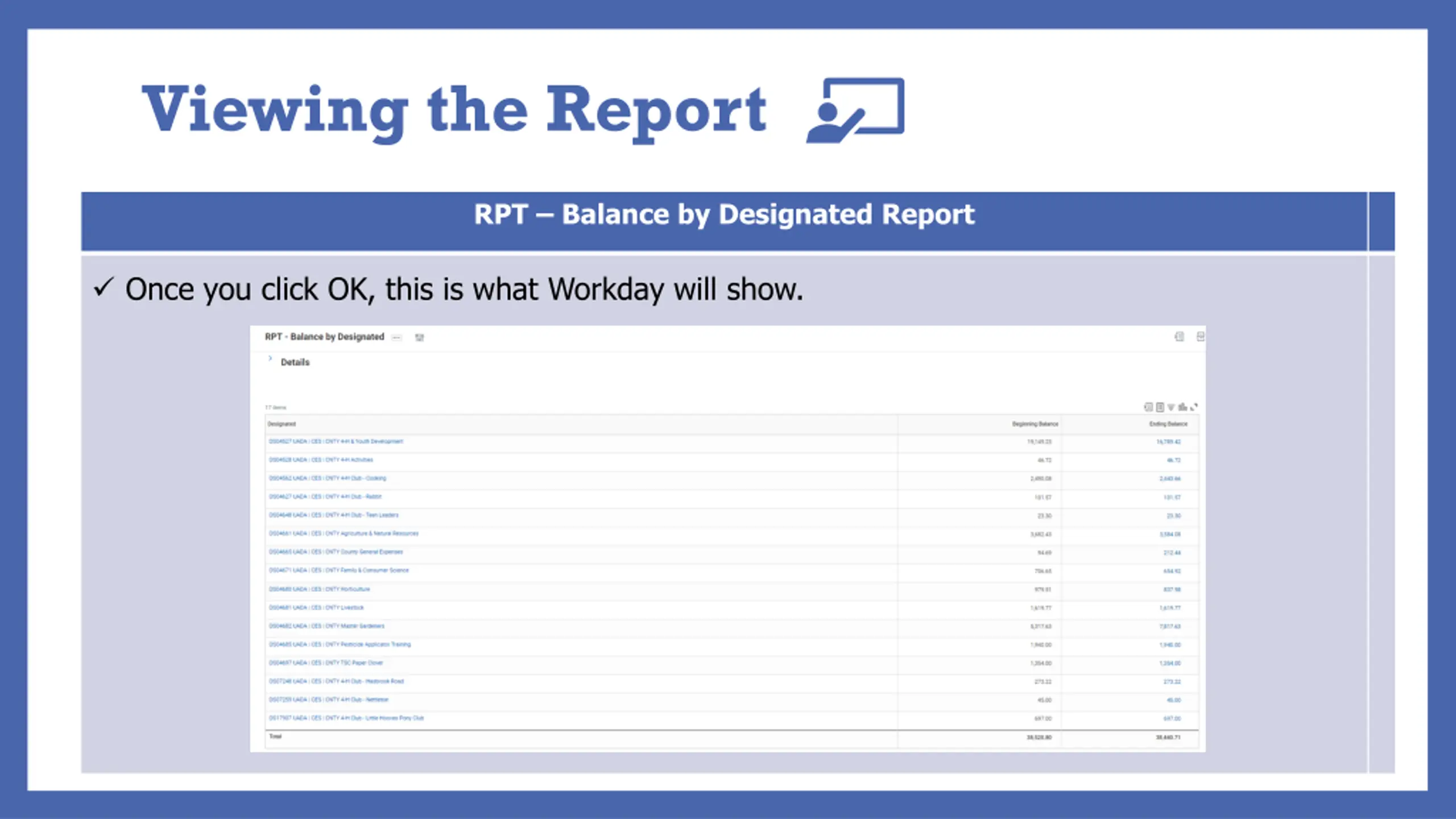Click ending balance in 4-H & Youth Development row
The width and height of the screenshot is (1456, 819).
coord(1169,442)
